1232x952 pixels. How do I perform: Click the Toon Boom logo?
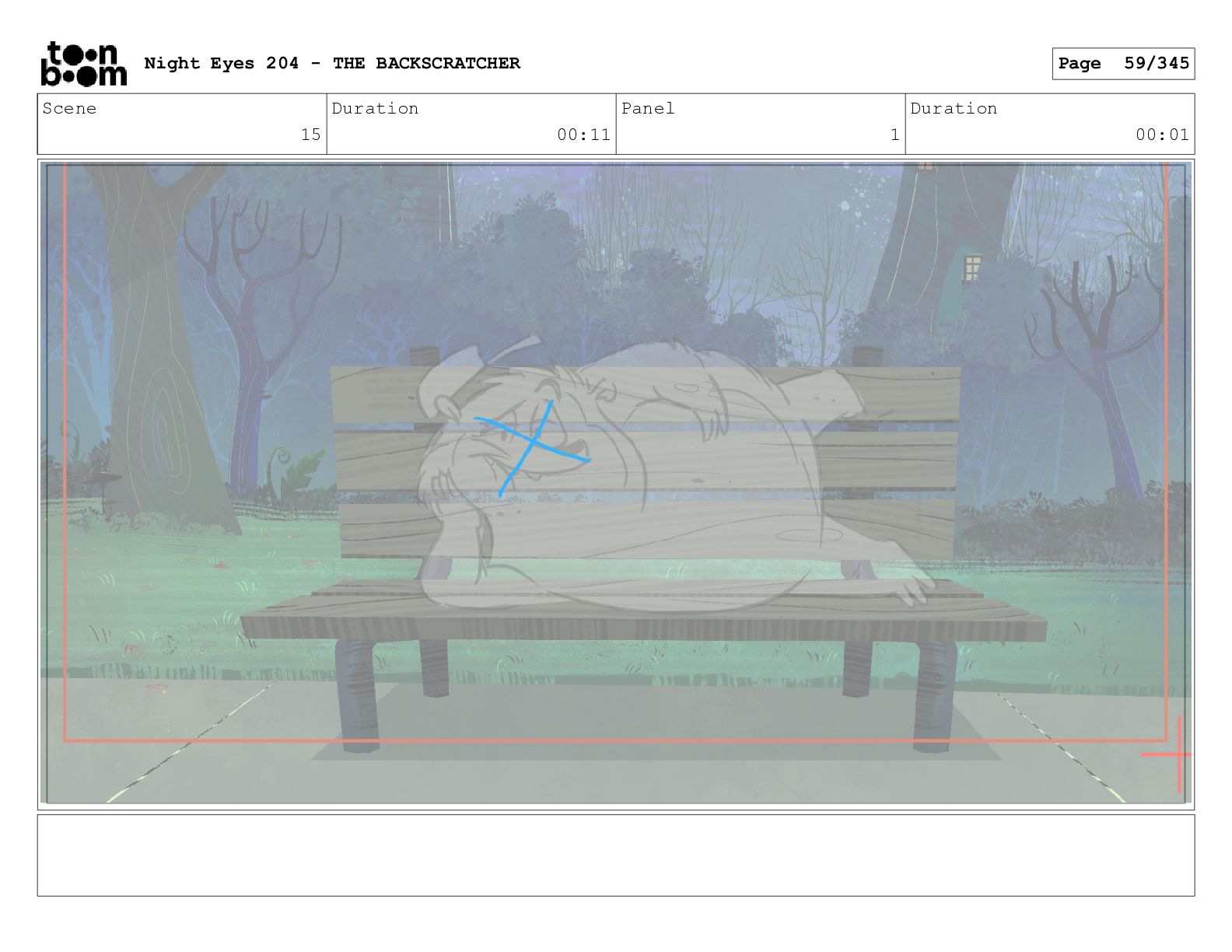click(x=83, y=64)
